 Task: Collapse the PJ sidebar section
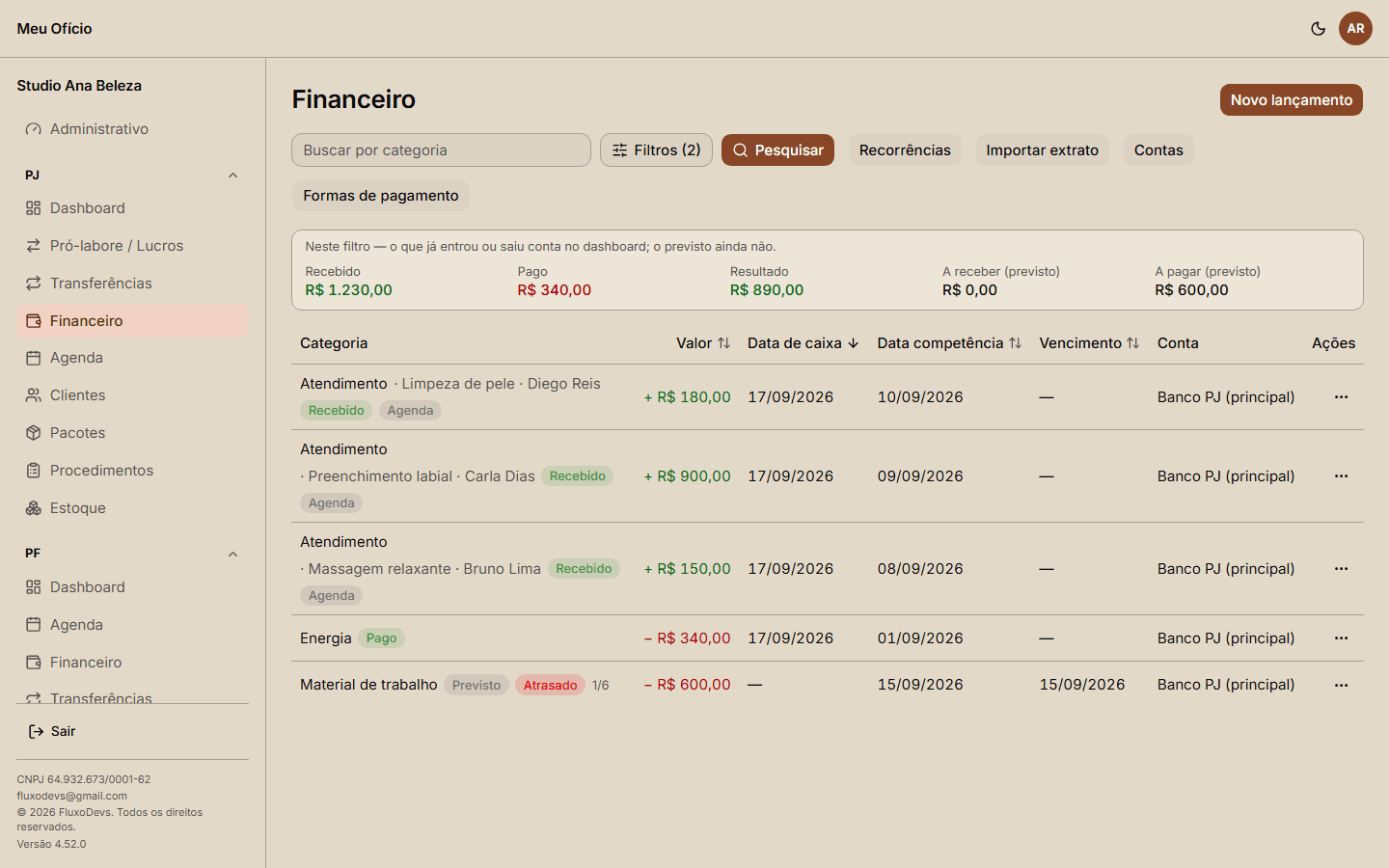pyautogui.click(x=232, y=176)
